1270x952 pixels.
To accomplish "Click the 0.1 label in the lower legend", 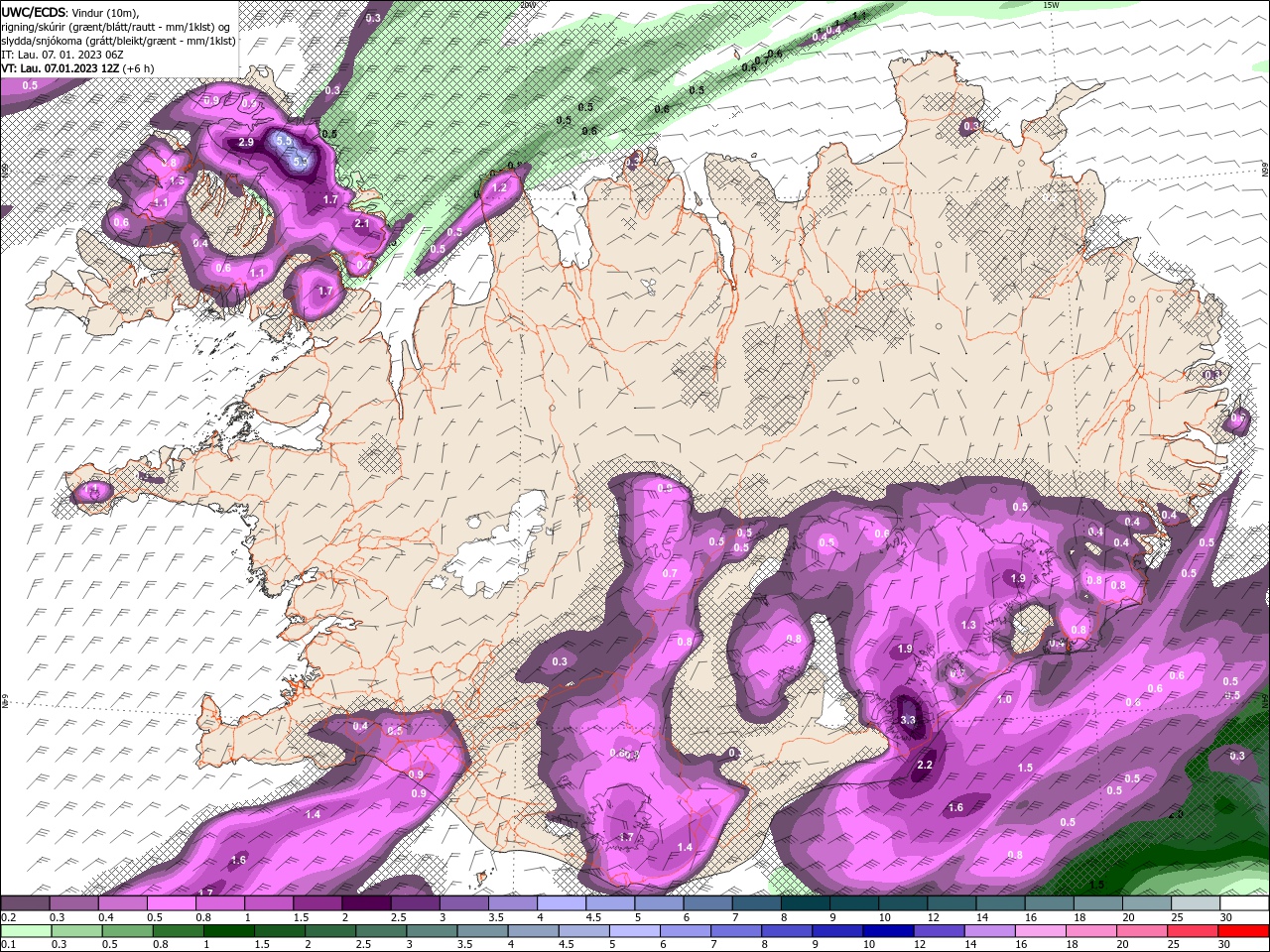I will click(x=8, y=945).
